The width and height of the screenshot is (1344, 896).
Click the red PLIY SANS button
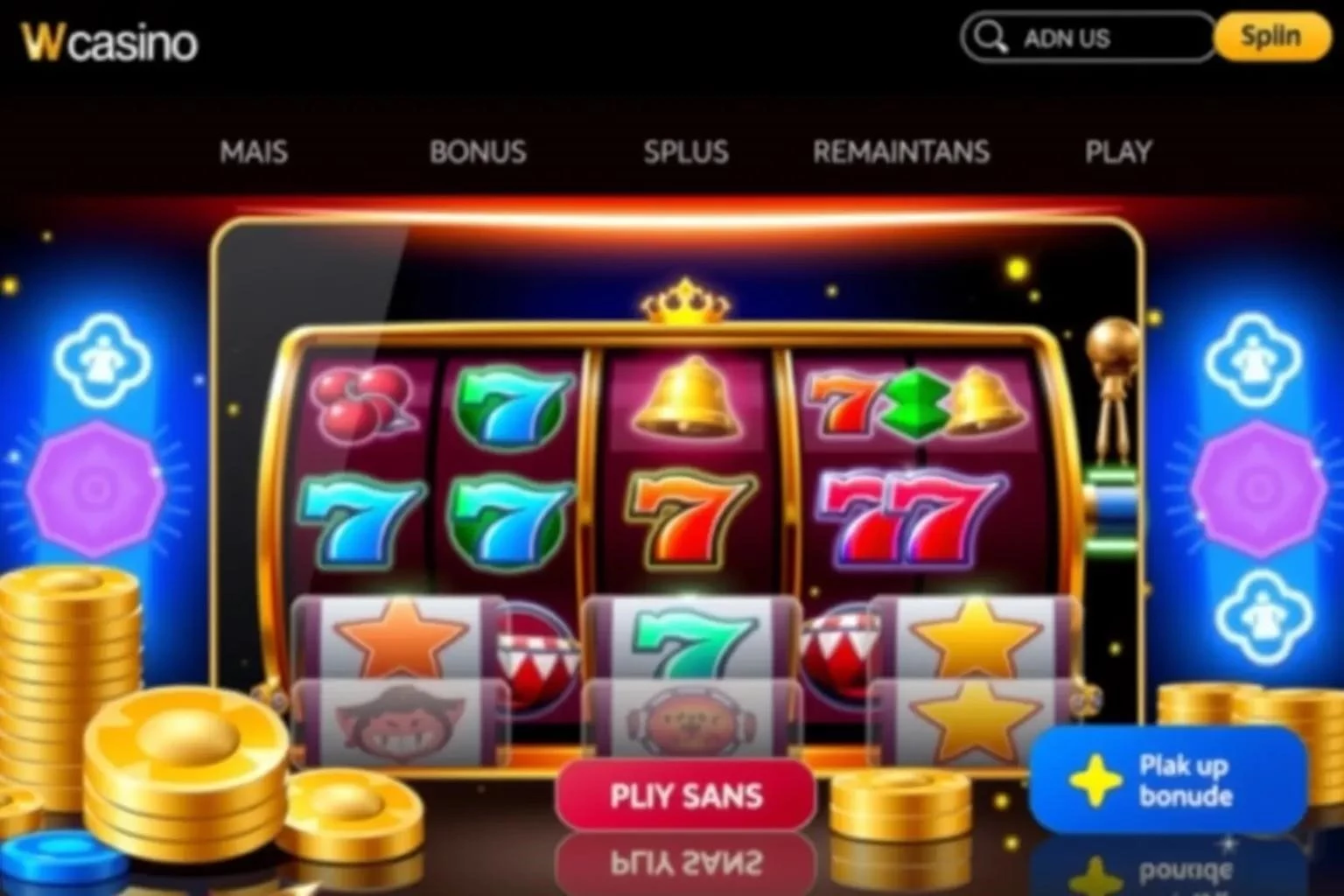pos(686,795)
